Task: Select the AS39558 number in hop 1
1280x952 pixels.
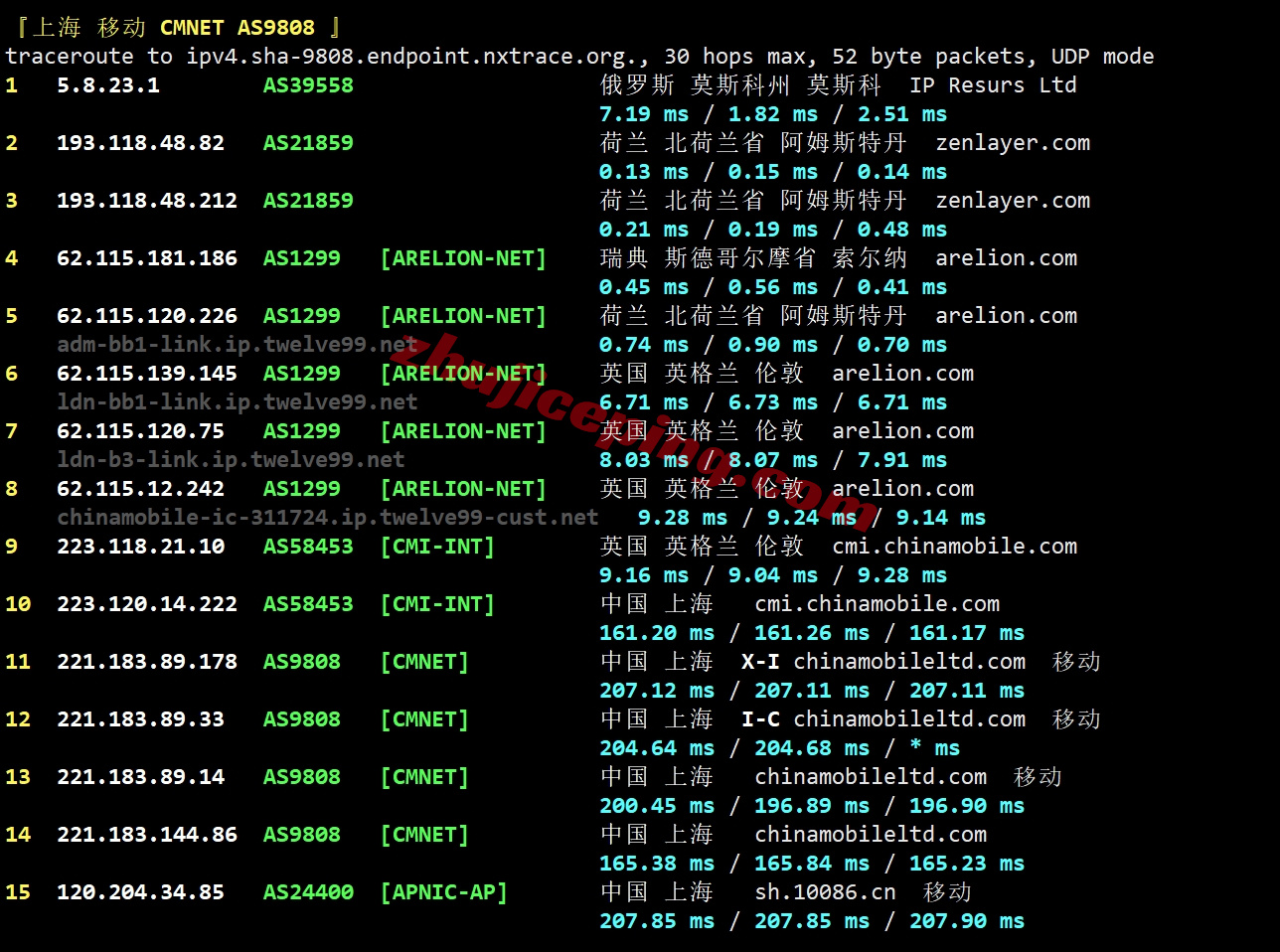Action: [x=308, y=85]
